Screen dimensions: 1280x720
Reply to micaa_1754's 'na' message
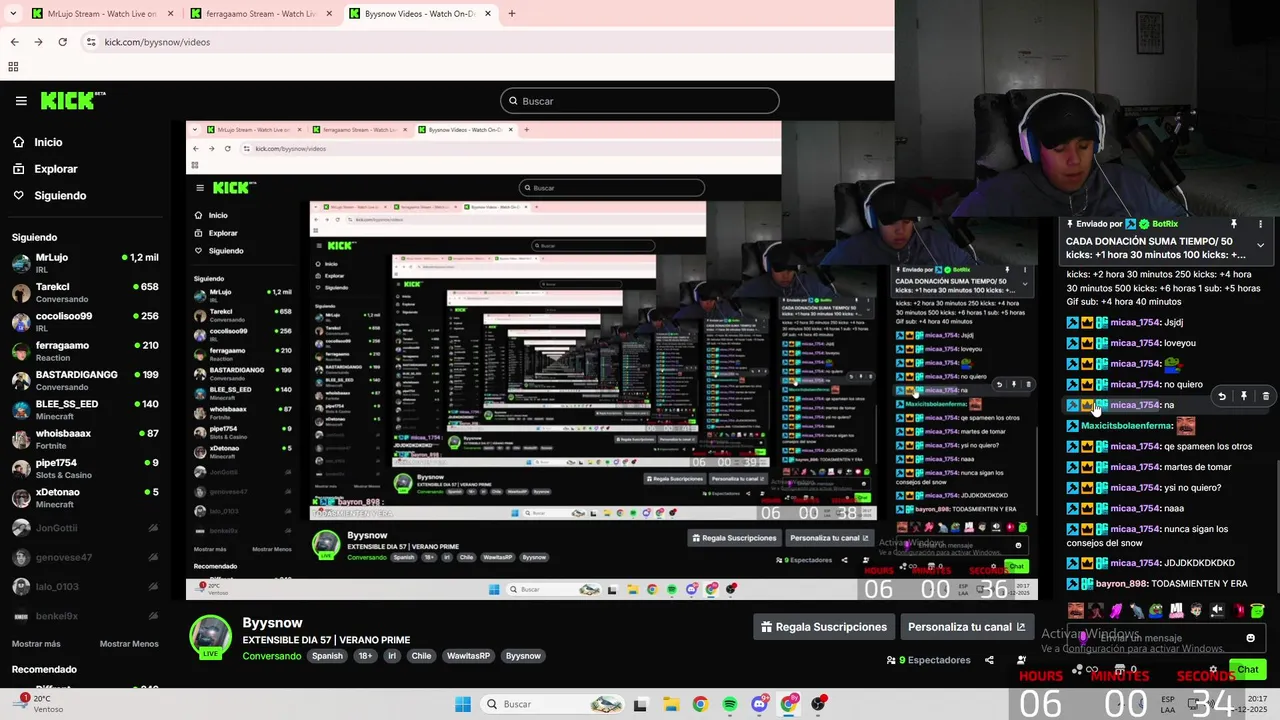point(1221,397)
